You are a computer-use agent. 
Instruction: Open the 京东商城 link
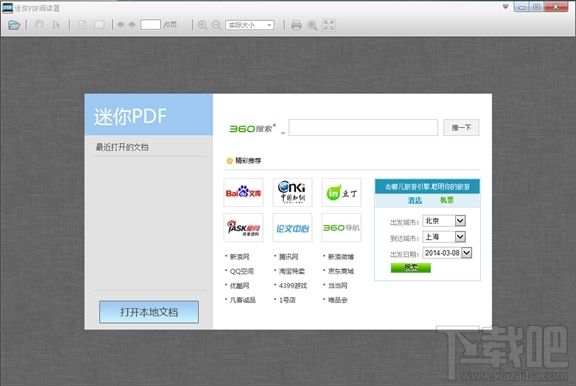click(341, 271)
